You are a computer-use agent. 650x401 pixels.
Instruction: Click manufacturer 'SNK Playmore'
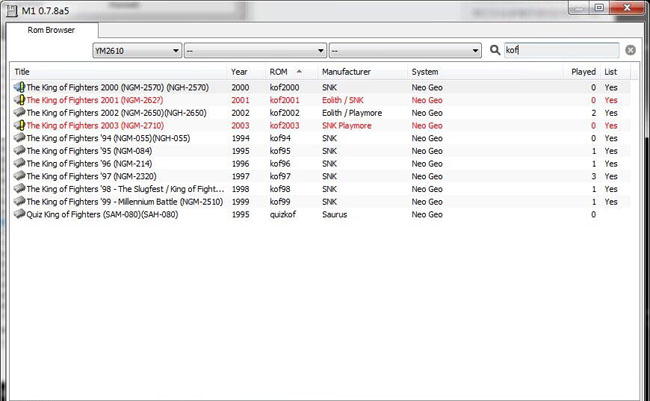coord(347,125)
